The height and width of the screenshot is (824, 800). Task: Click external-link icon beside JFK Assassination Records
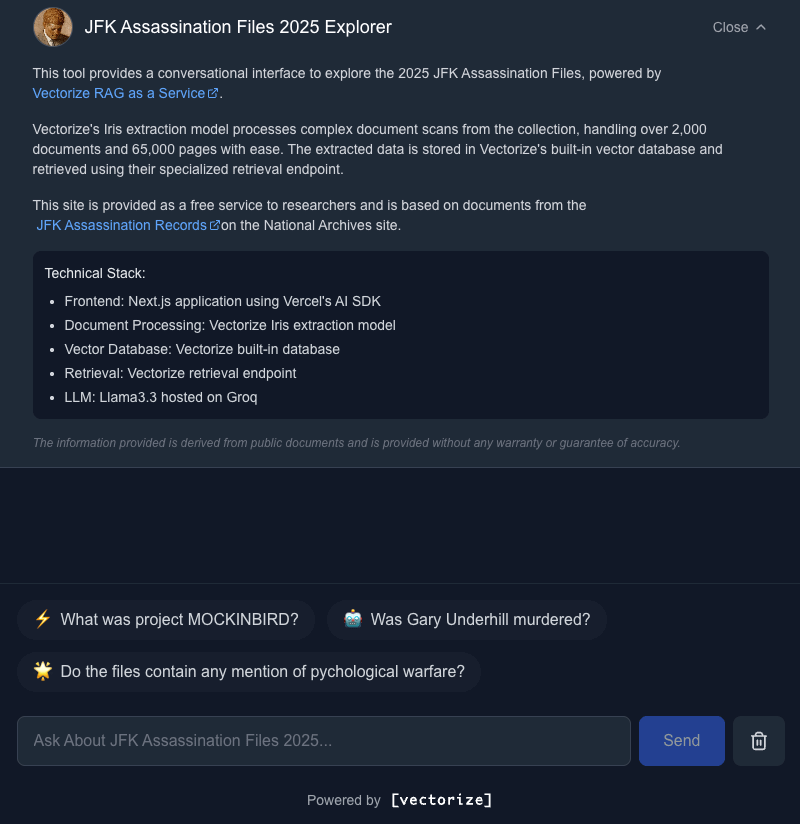point(214,226)
